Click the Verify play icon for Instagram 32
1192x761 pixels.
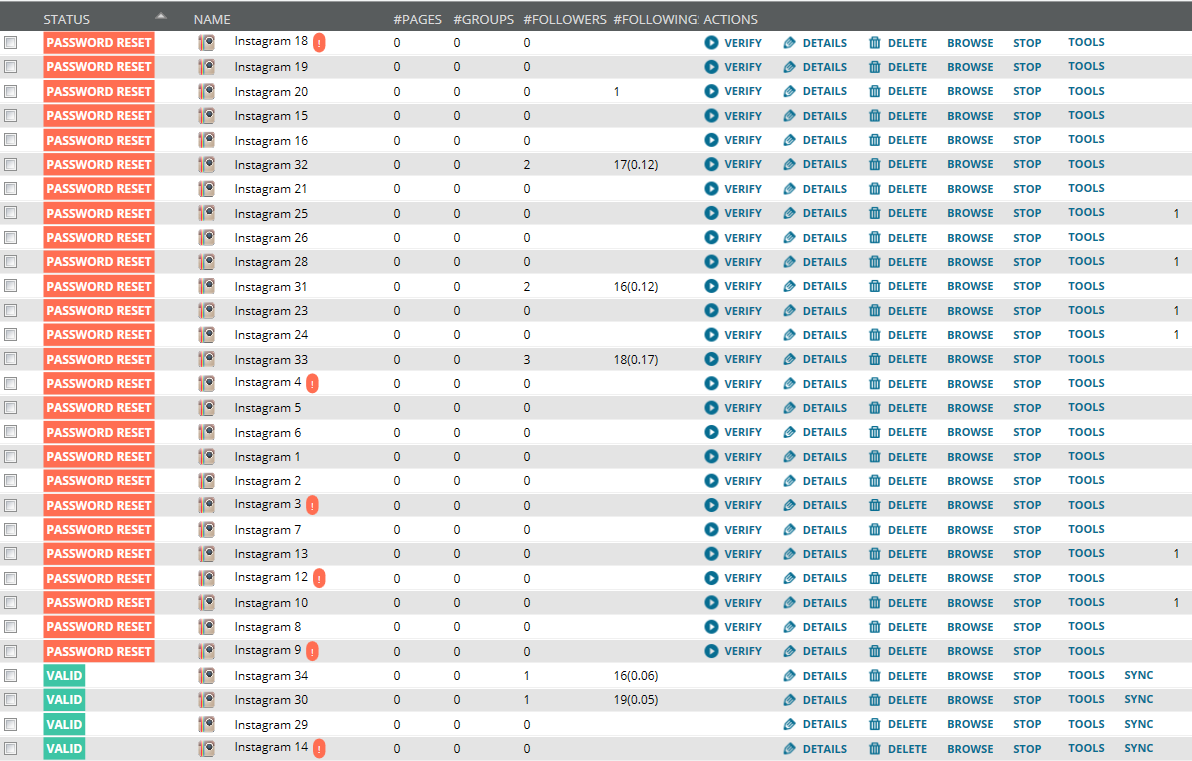[711, 164]
